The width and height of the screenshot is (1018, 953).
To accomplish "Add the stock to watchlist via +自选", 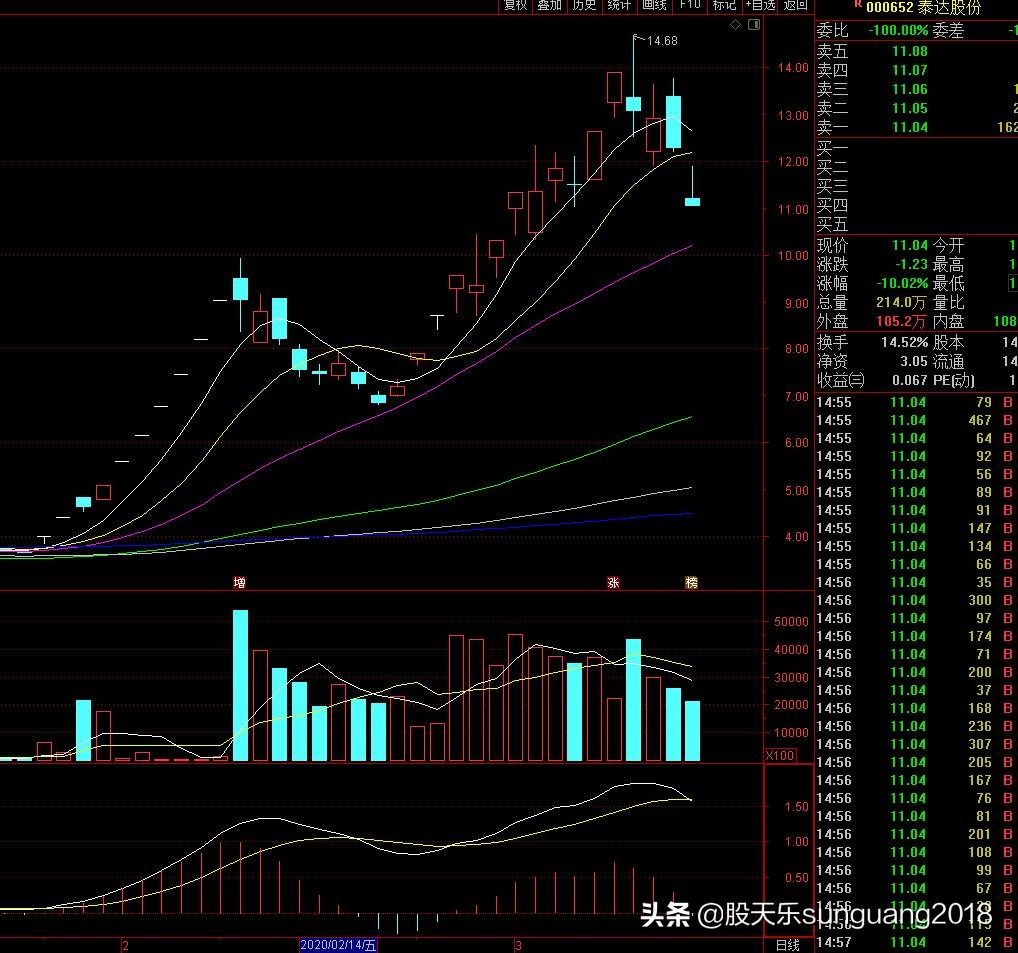I will pyautogui.click(x=759, y=5).
